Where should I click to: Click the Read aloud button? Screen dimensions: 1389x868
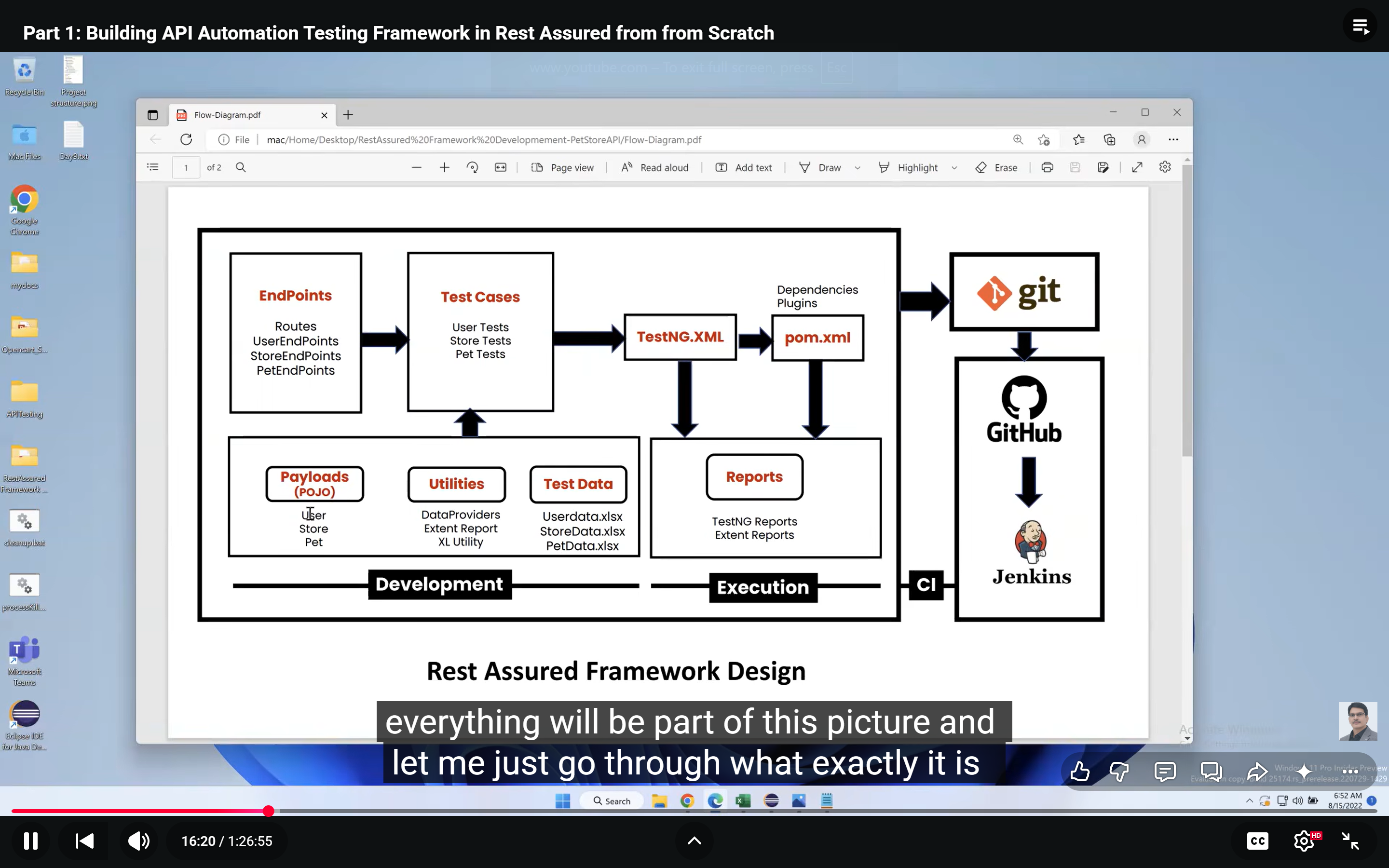coord(655,167)
